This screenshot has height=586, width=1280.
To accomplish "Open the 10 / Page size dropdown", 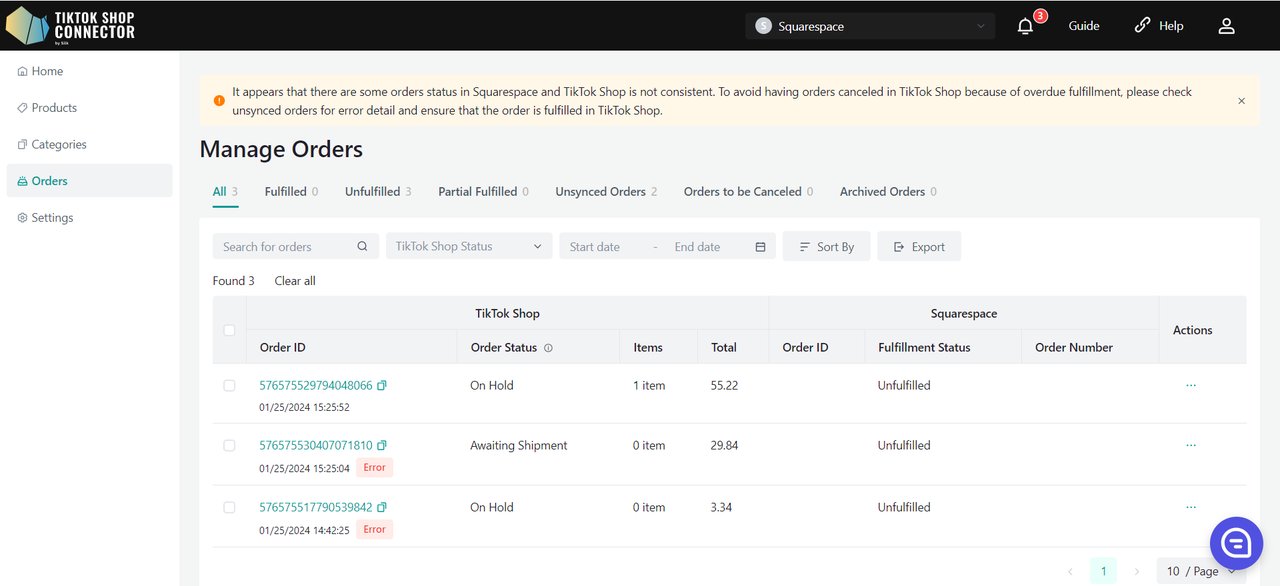I will (x=1201, y=571).
